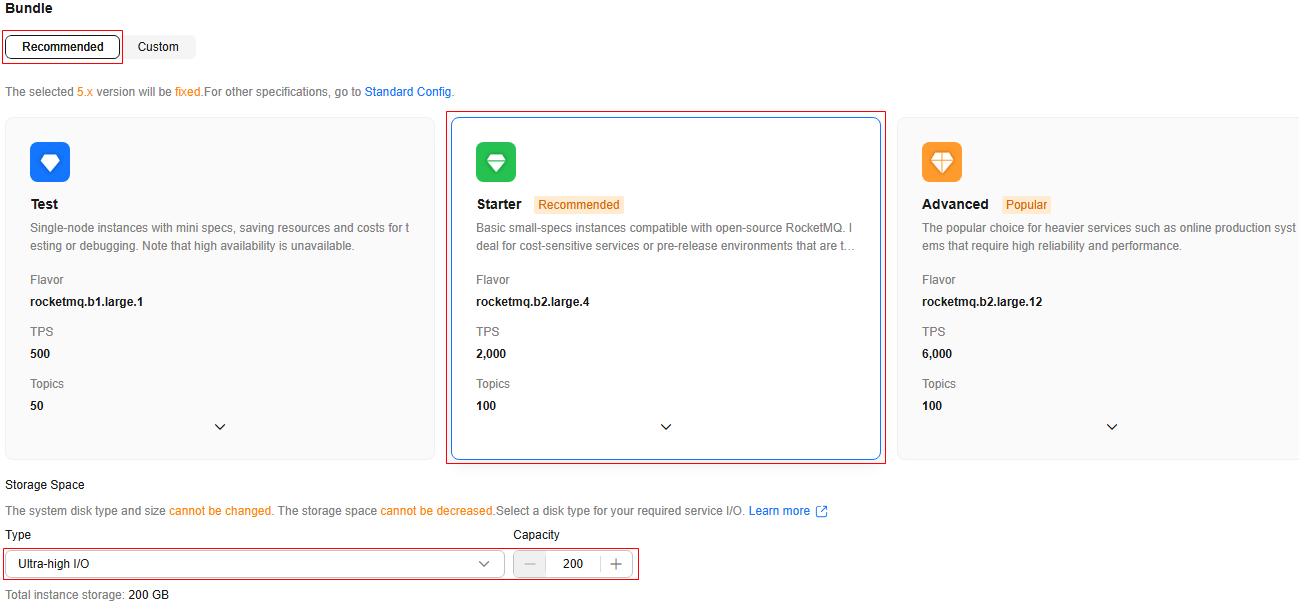1299x607 pixels.
Task: Click the capacity value field showing 200
Action: click(573, 564)
